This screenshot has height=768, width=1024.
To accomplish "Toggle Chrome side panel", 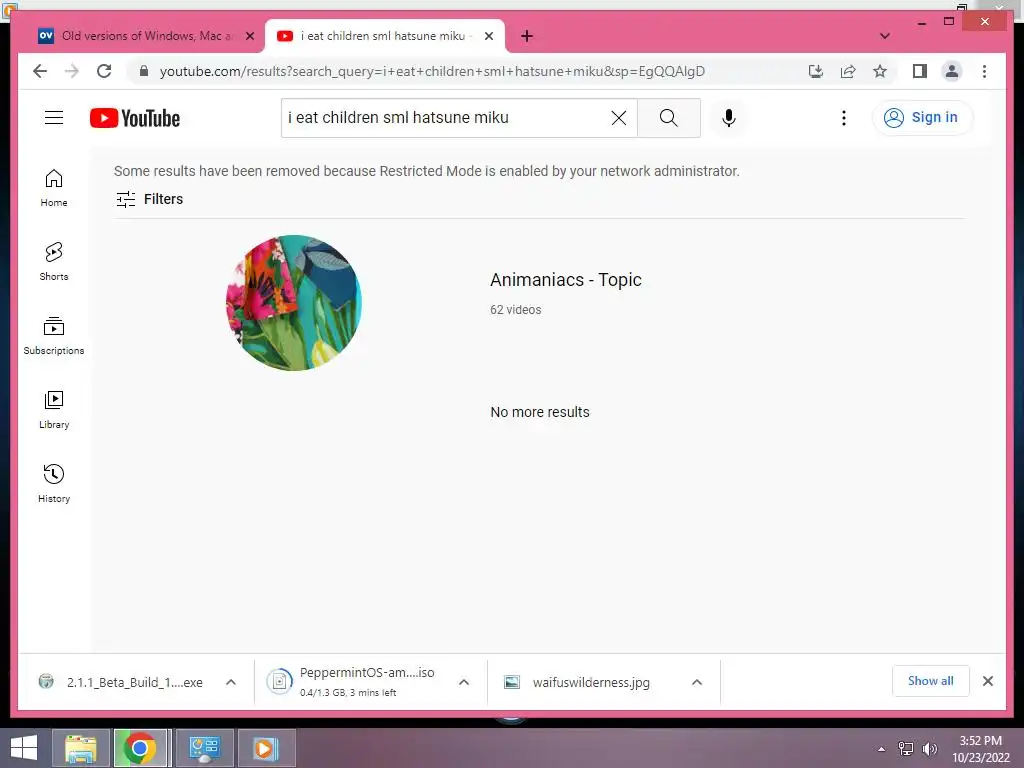I will [920, 71].
